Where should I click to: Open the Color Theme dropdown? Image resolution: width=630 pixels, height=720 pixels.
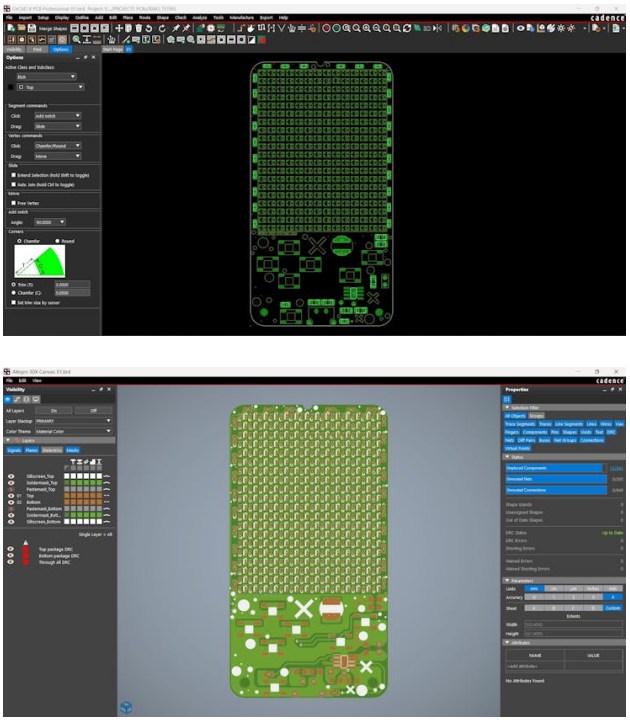73,431
